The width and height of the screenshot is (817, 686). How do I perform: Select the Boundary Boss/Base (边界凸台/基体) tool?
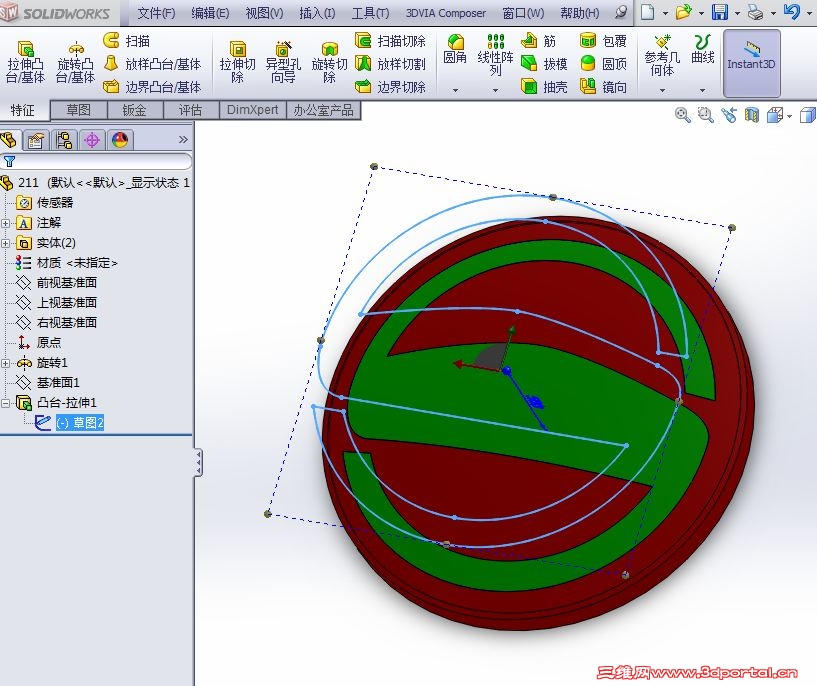click(x=152, y=86)
